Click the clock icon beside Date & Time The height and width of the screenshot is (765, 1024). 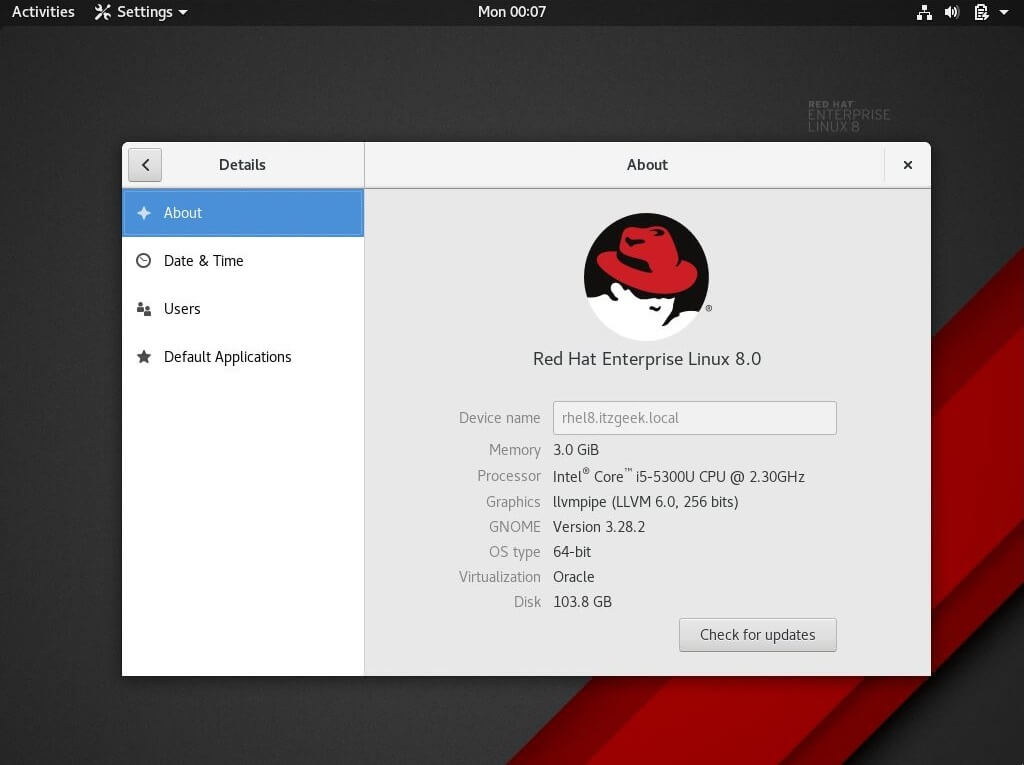pos(144,261)
